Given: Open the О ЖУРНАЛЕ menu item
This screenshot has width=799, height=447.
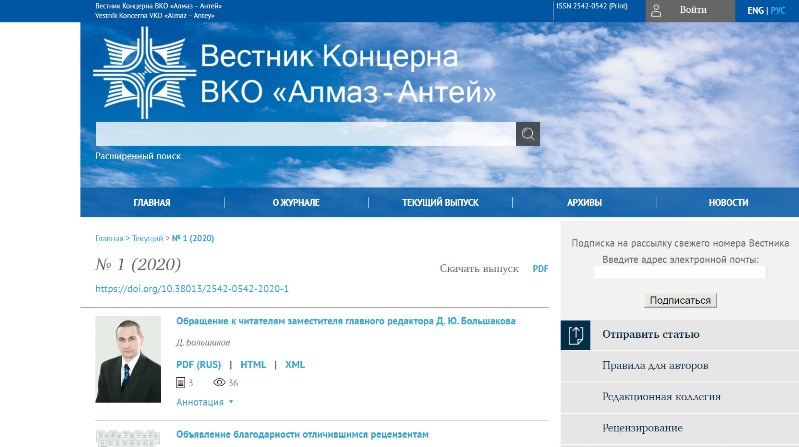Looking at the screenshot, I should 296,203.
